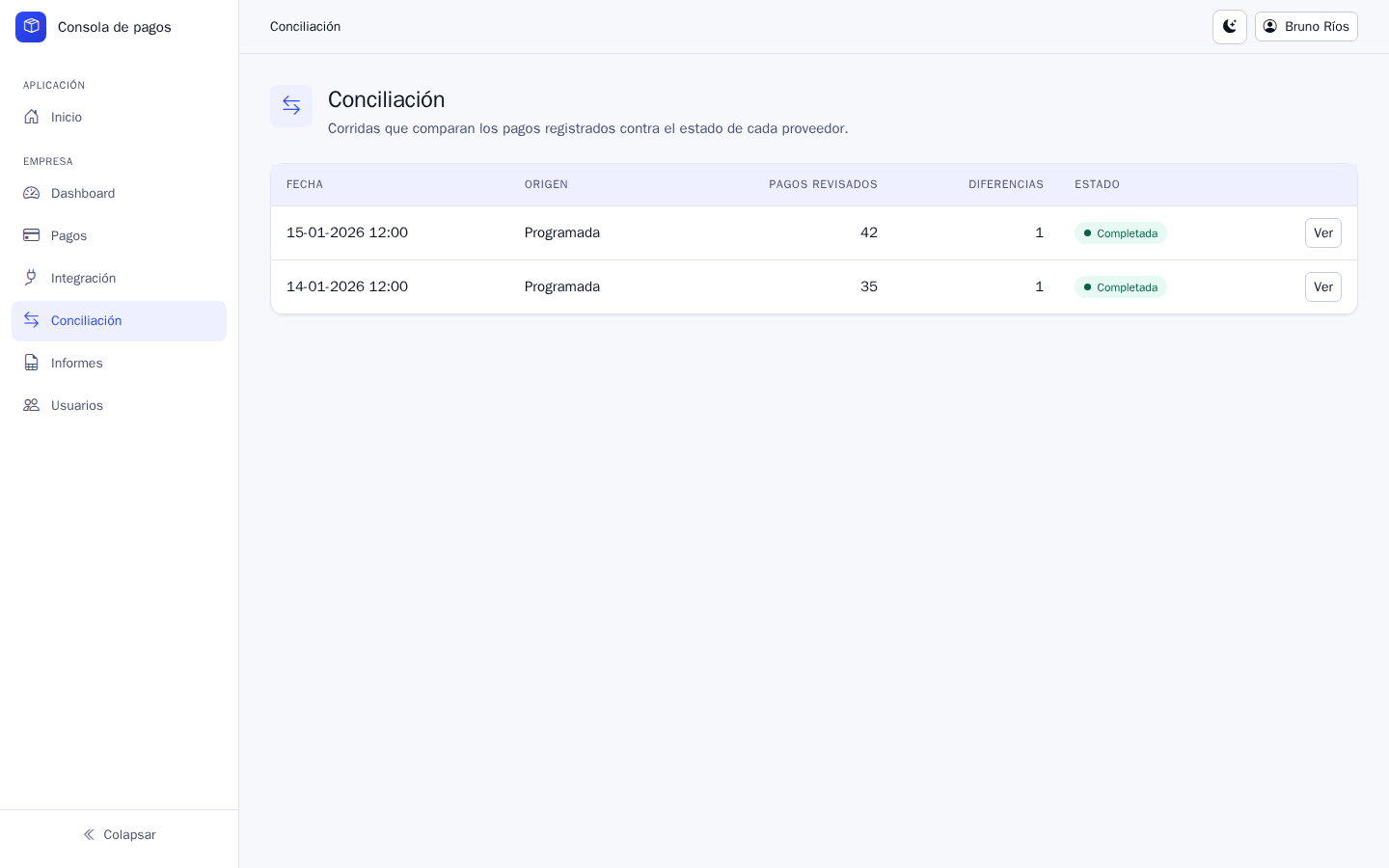Image resolution: width=1389 pixels, height=868 pixels.
Task: Click the Conciliación arrows icon in sidebar
Action: 32,320
